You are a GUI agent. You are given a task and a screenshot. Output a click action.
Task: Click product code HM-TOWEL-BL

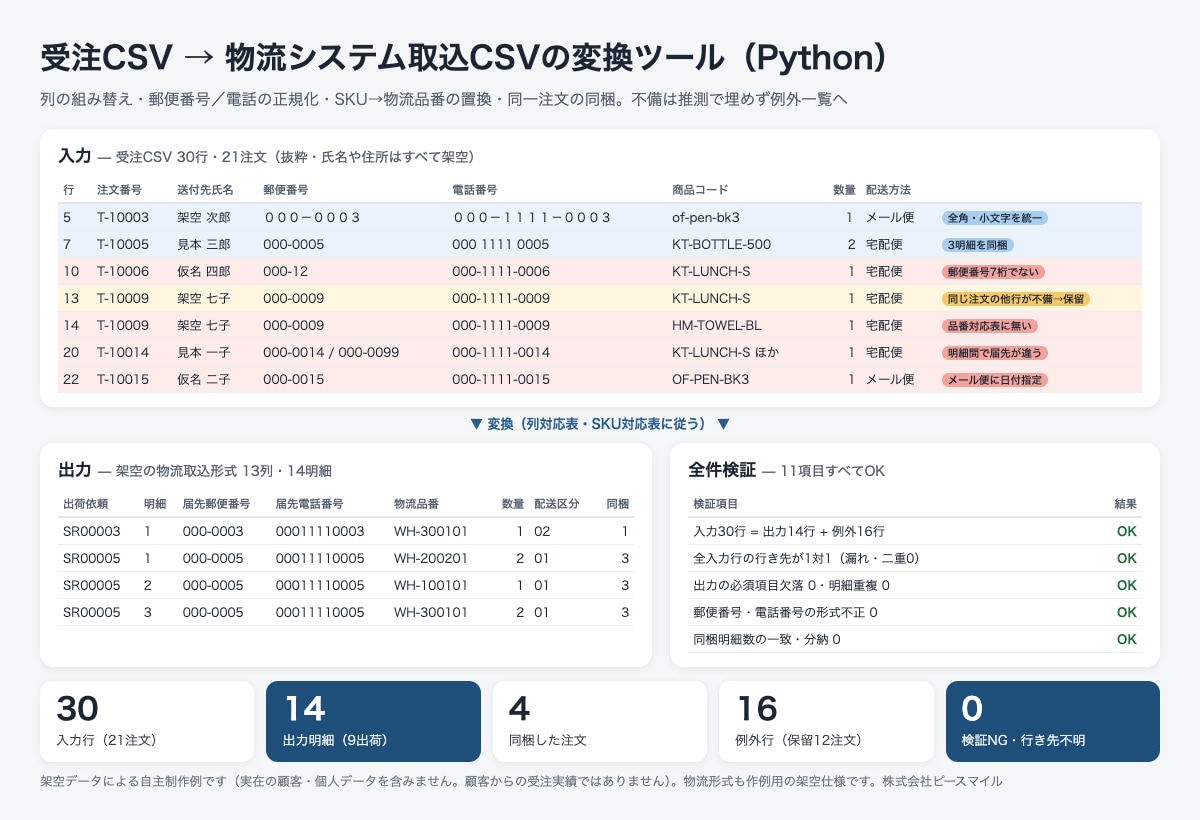717,325
